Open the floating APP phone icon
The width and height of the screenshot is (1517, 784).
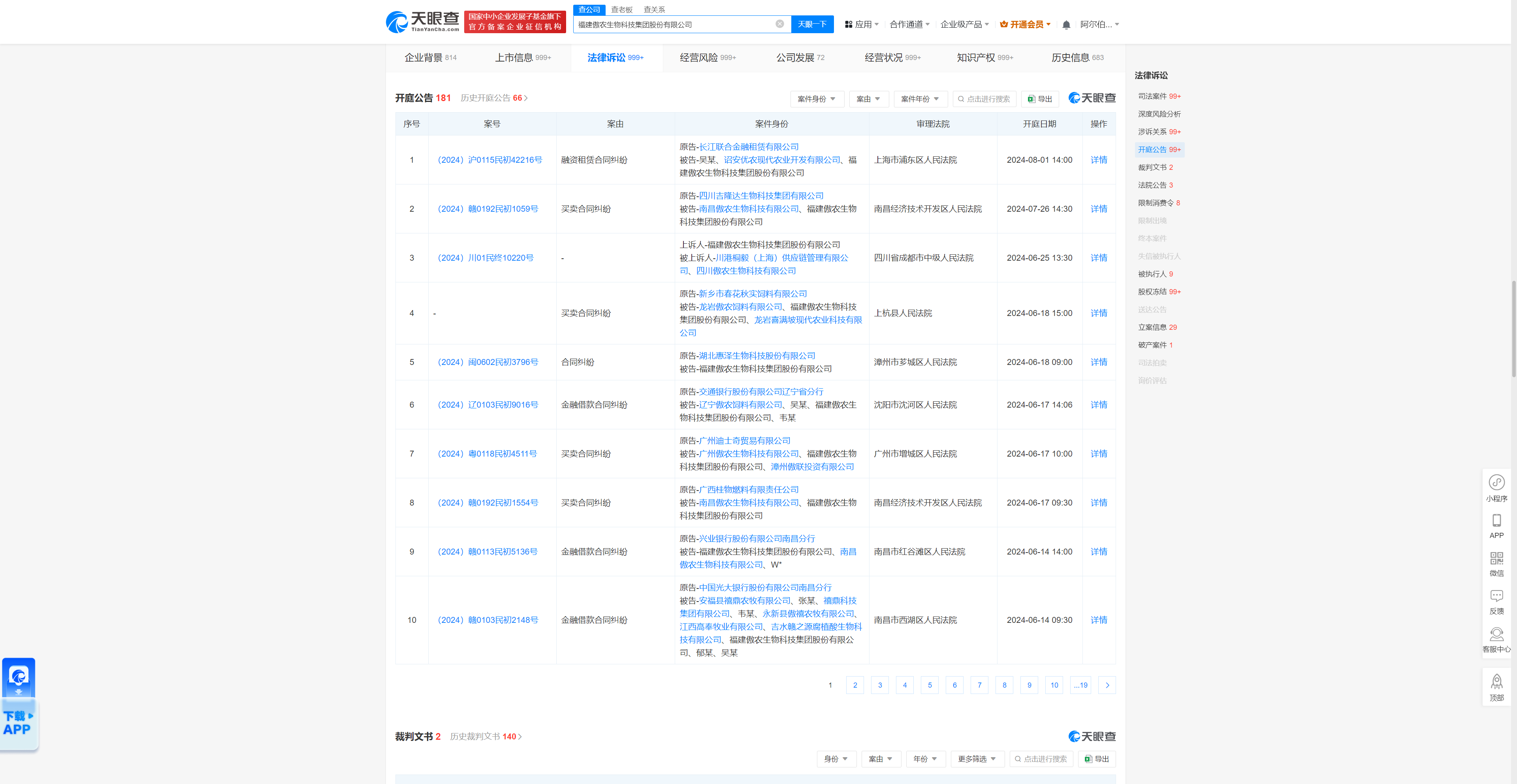[x=1496, y=526]
